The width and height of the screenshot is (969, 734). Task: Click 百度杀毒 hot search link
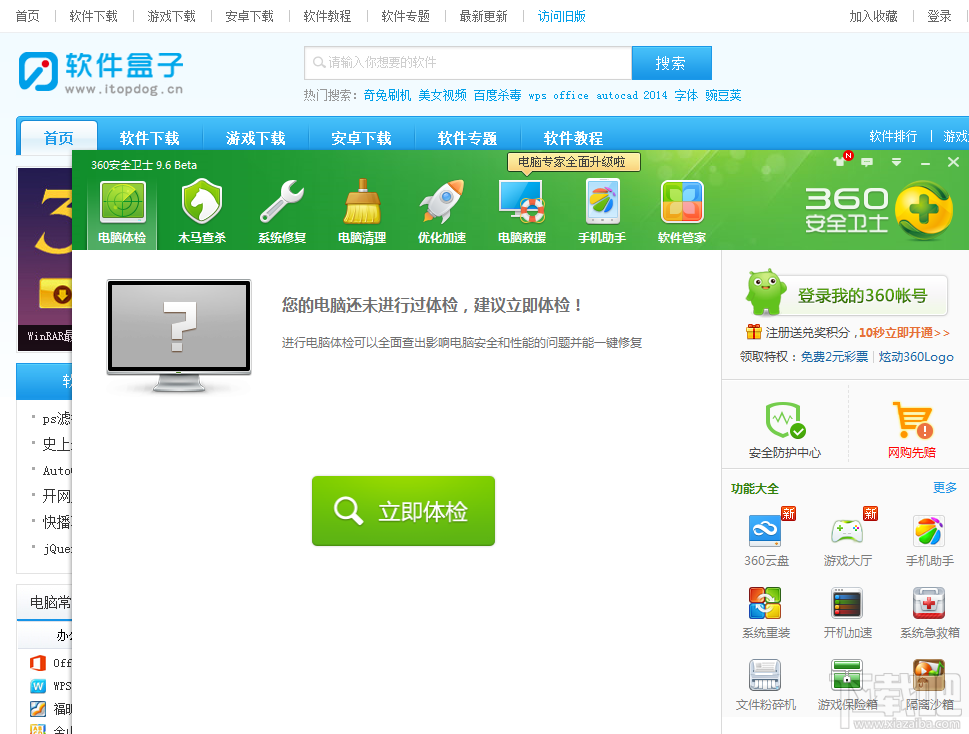pyautogui.click(x=497, y=95)
